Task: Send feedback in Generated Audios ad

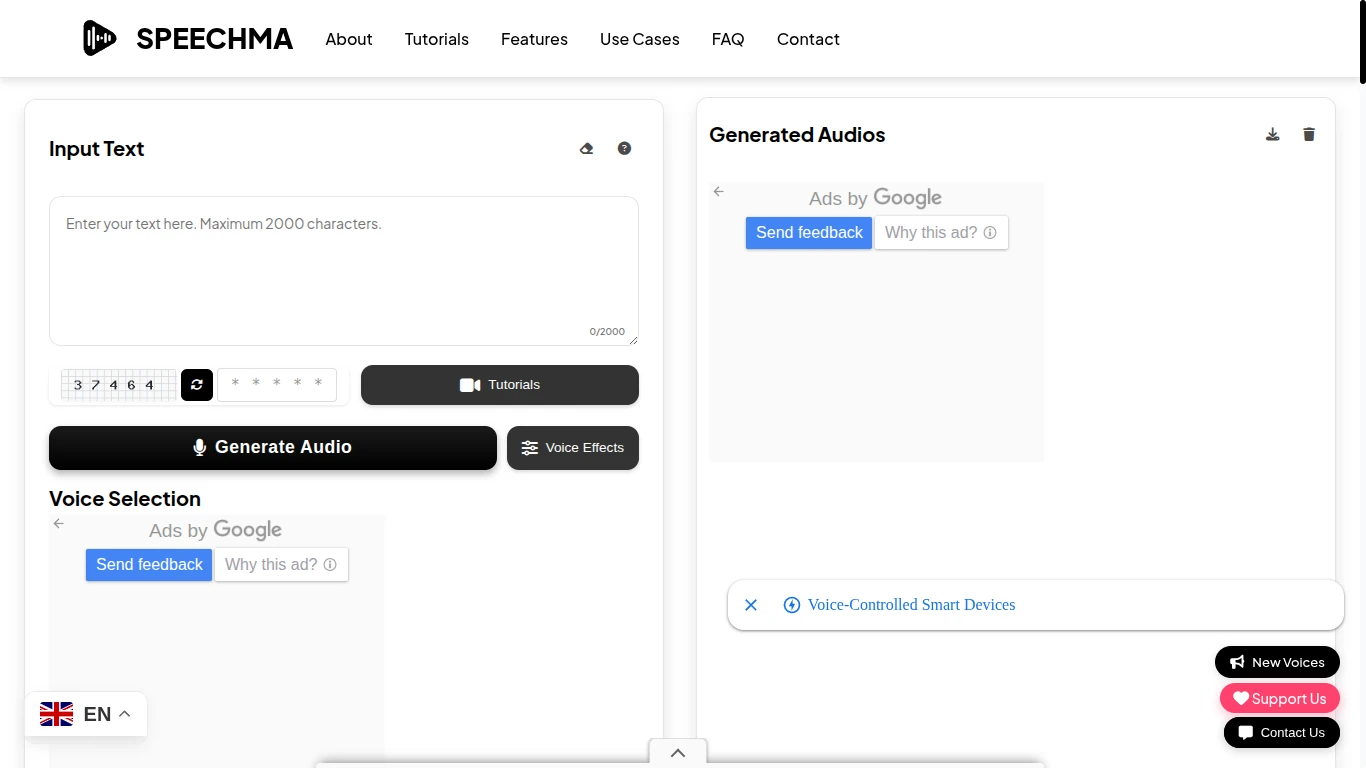Action: pos(809,232)
